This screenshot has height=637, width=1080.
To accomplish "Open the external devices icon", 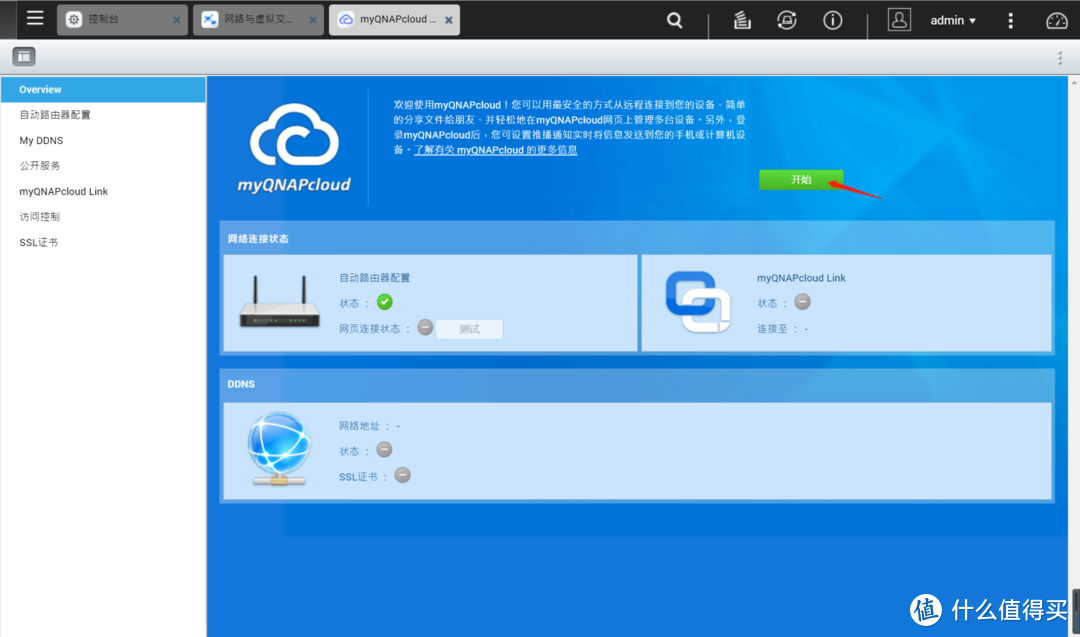I will pyautogui.click(x=787, y=21).
